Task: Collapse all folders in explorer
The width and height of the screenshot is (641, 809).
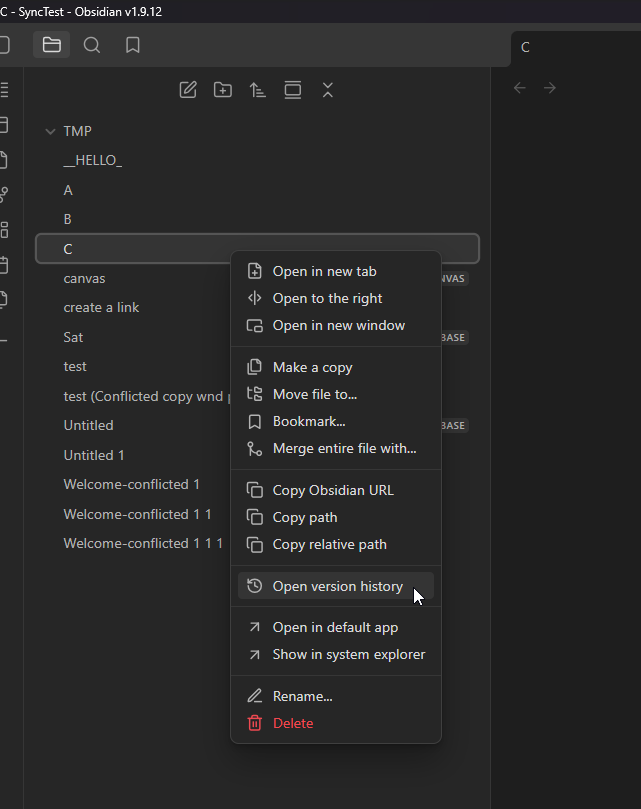Action: click(328, 90)
